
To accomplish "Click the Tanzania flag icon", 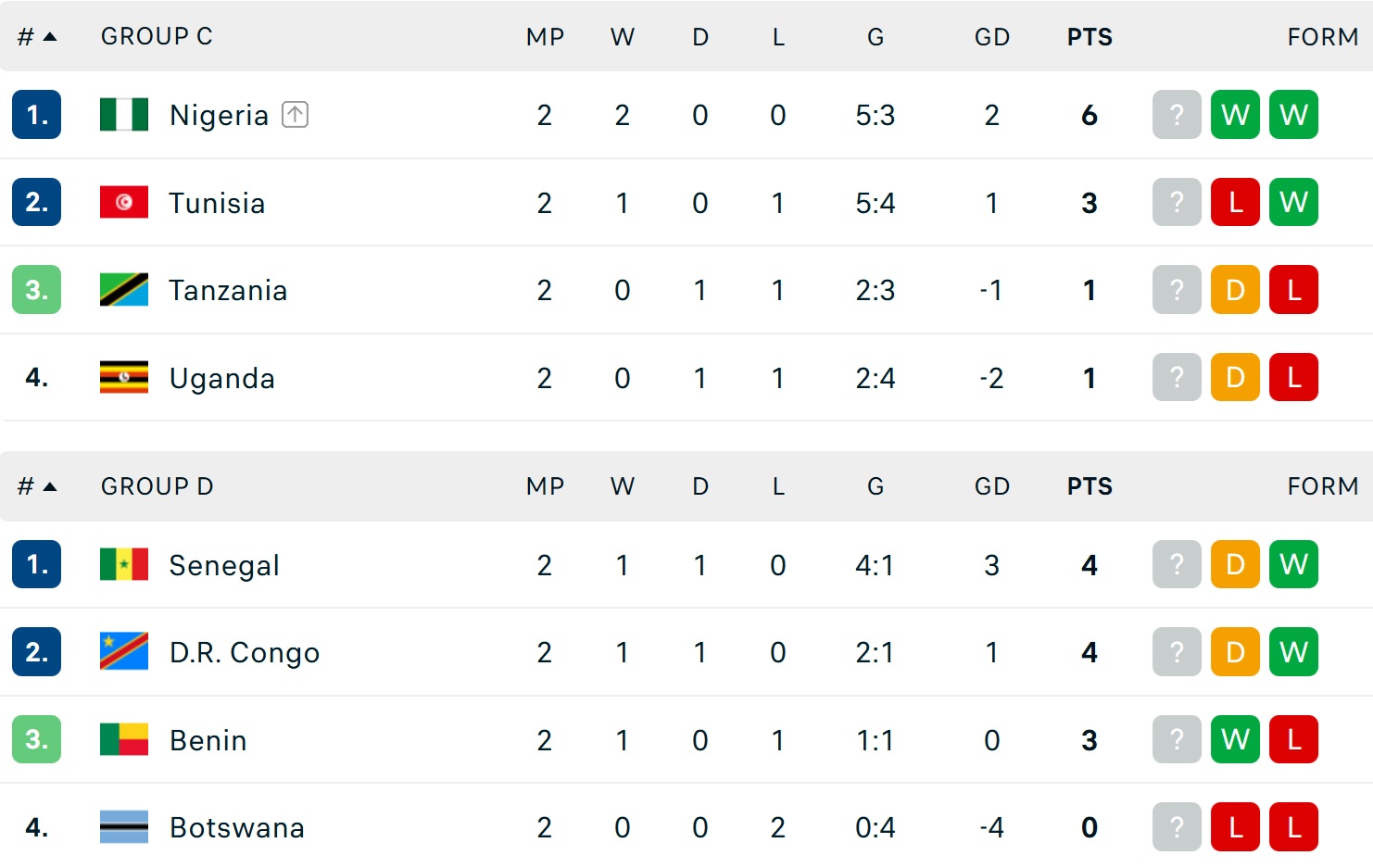I will (124, 290).
